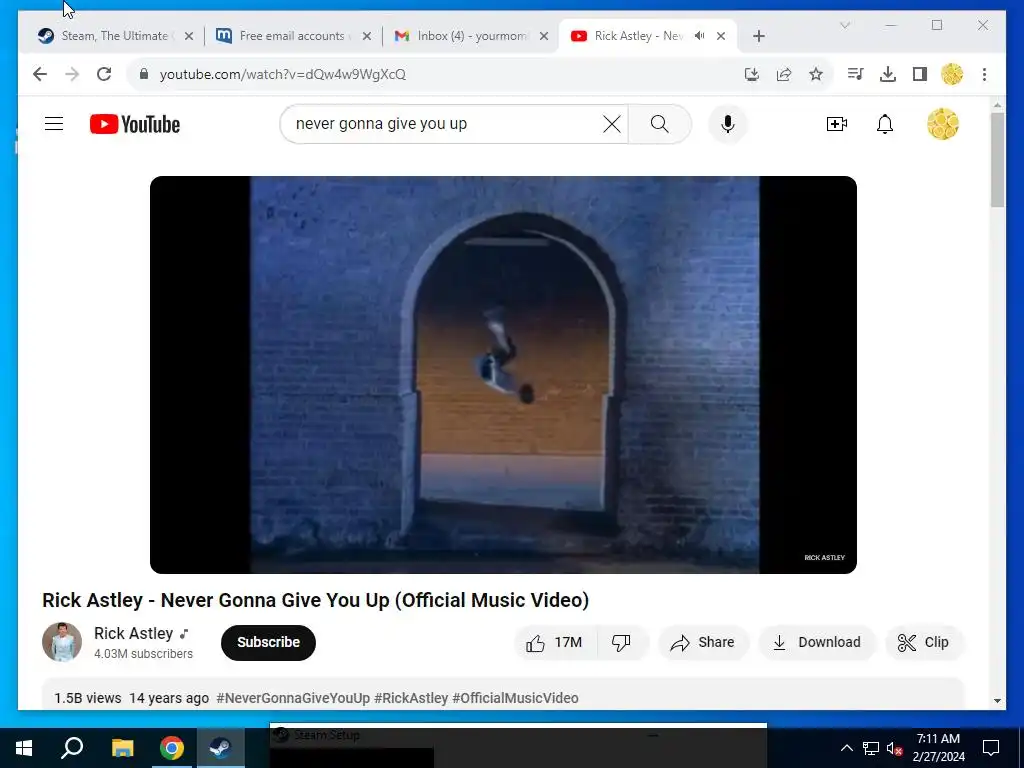Open Chrome media controls icon
This screenshot has width=1024, height=768.
point(856,74)
